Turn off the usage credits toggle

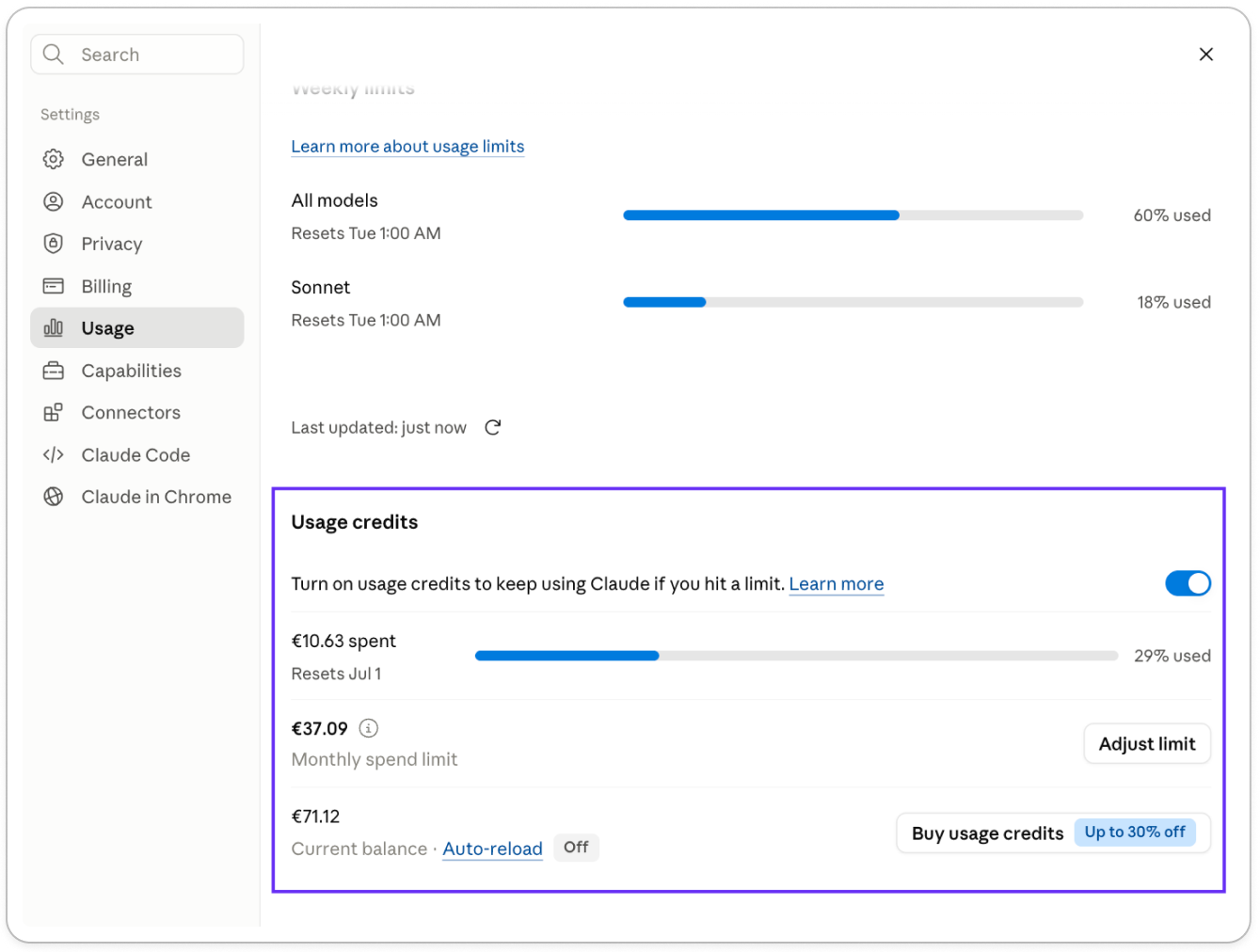click(1188, 583)
